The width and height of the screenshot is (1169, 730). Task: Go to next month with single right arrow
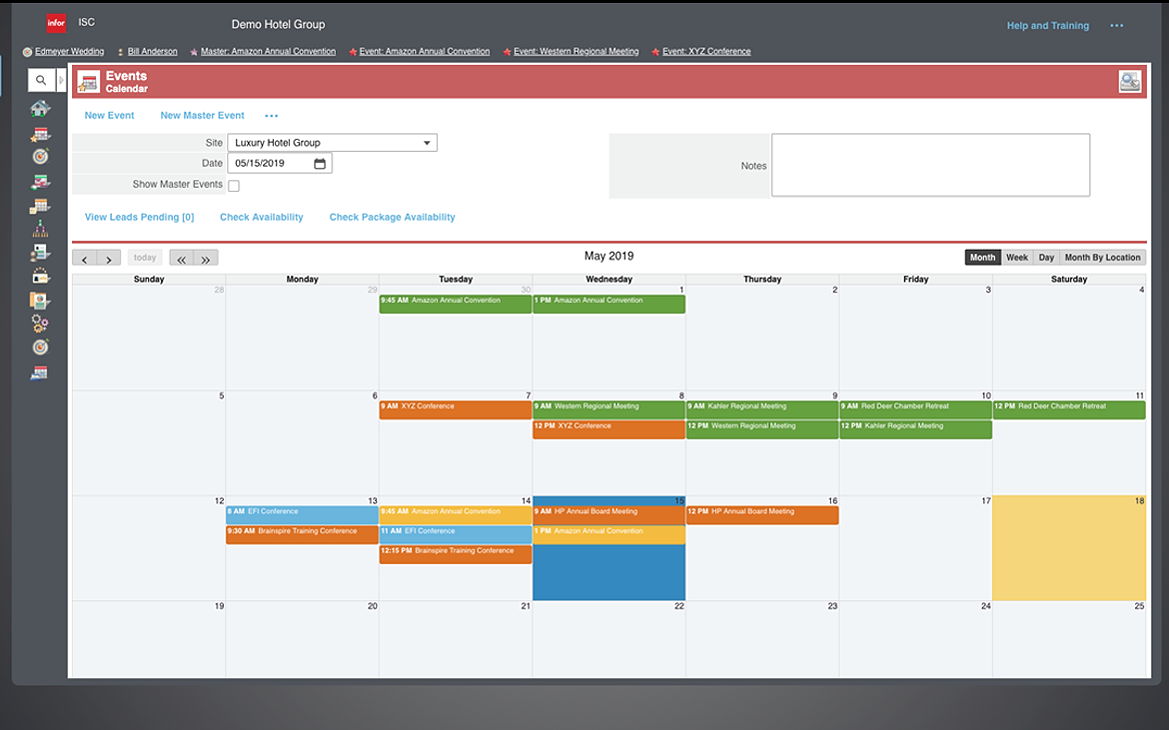pos(109,258)
